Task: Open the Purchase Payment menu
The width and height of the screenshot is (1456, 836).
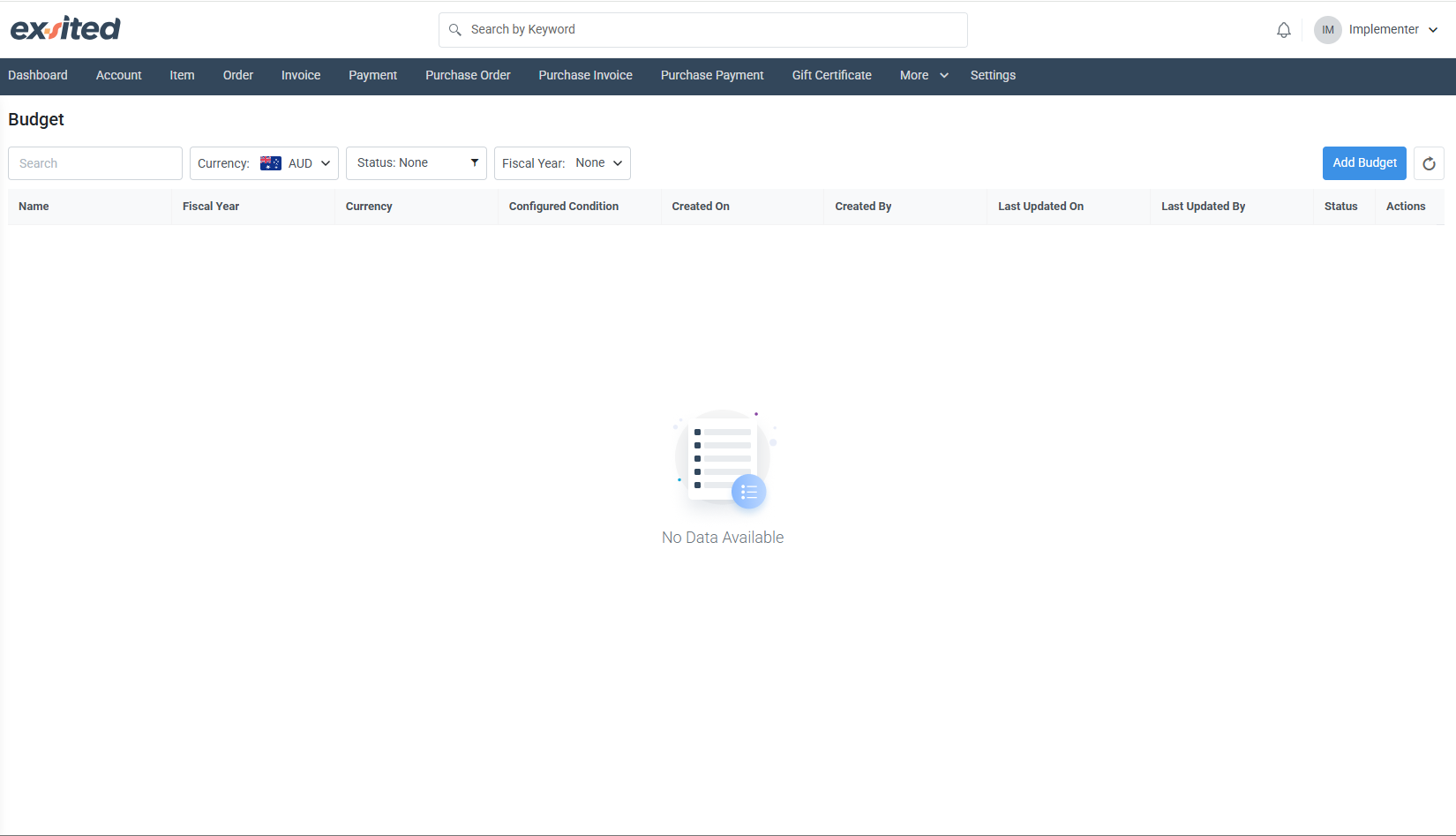Action: [712, 76]
